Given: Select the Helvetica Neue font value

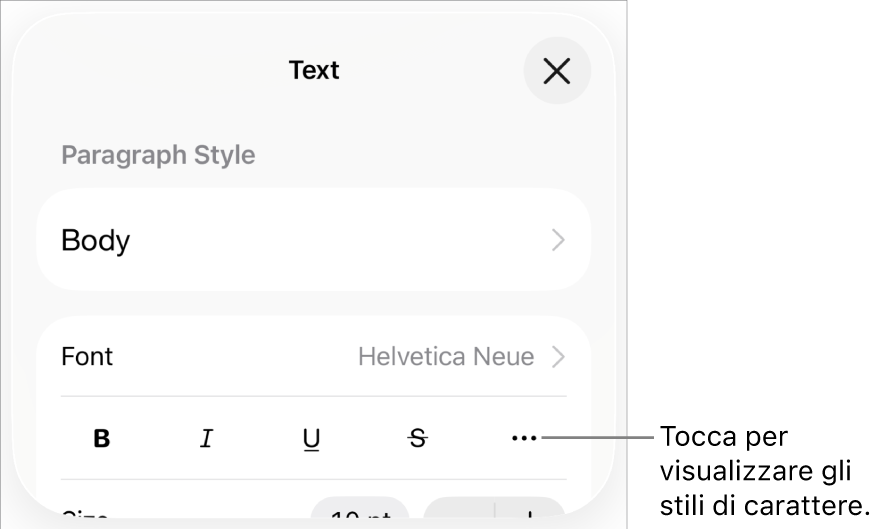Looking at the screenshot, I should 446,357.
